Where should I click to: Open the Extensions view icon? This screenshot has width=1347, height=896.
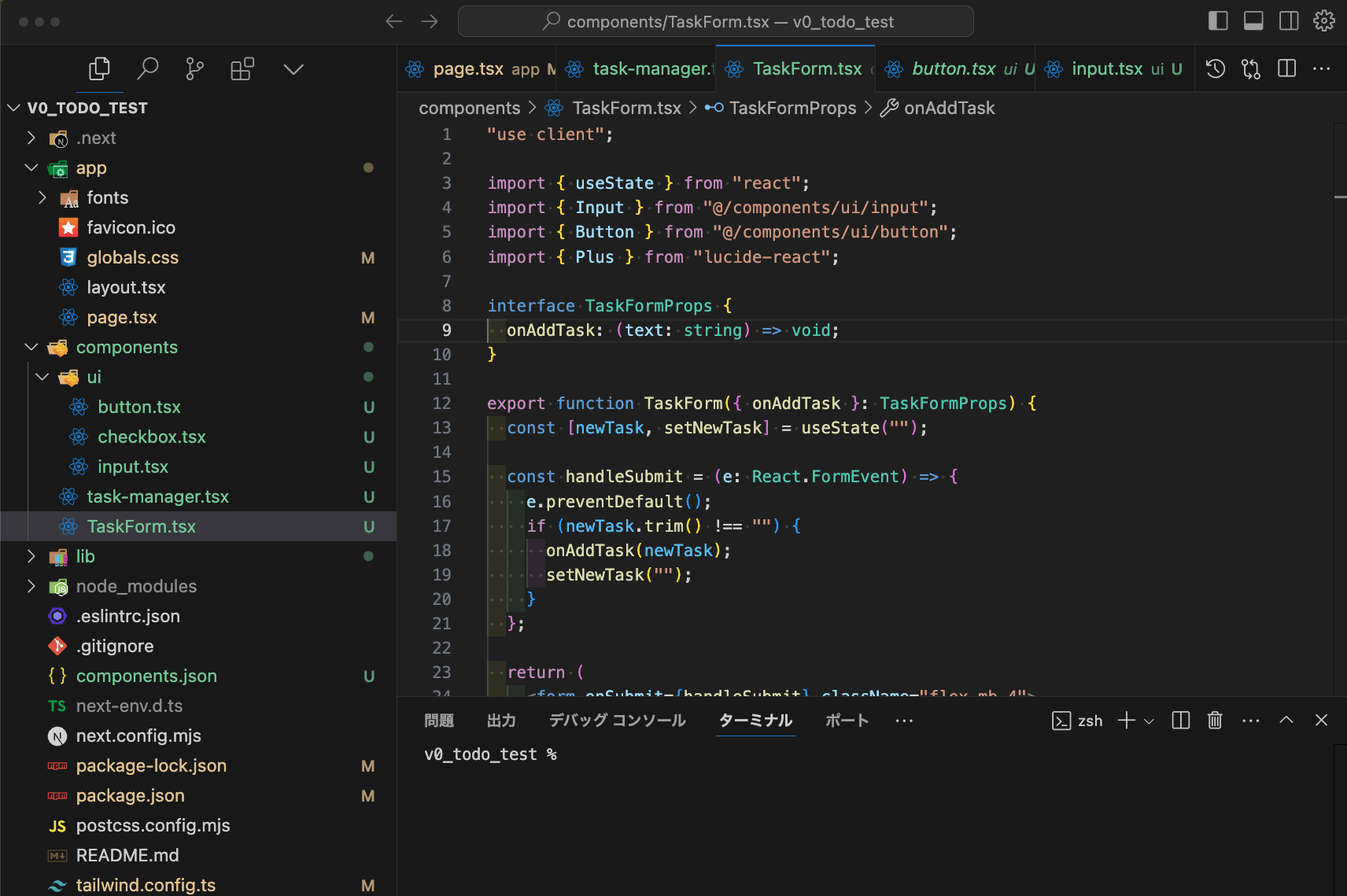tap(242, 69)
